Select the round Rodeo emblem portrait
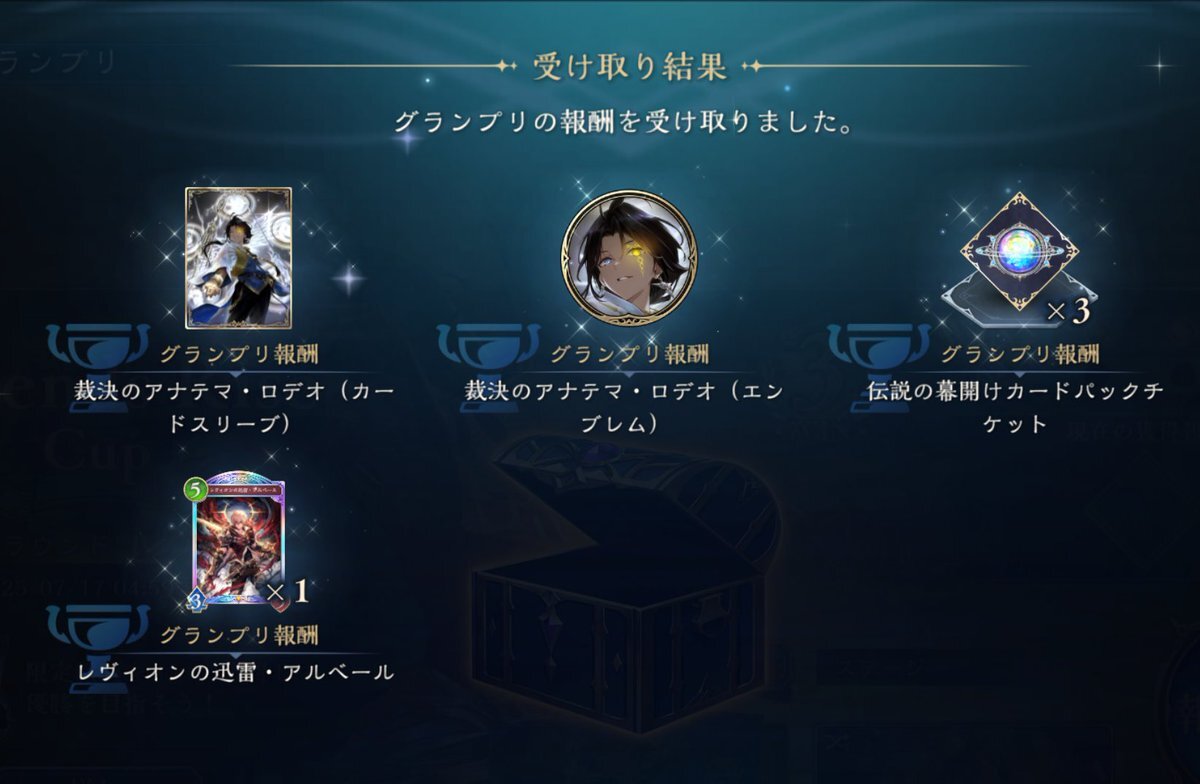 click(629, 259)
